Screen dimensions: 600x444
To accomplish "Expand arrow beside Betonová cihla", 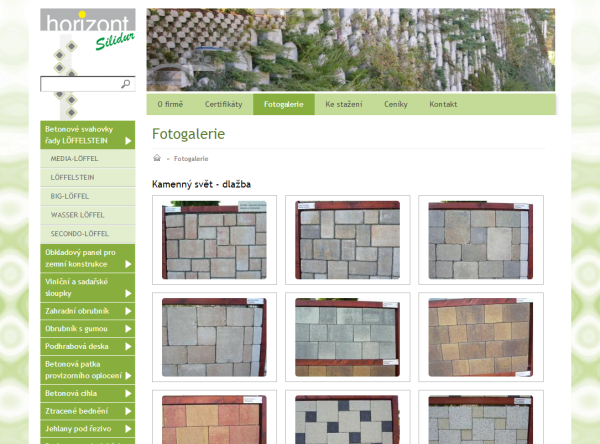I will 128,393.
